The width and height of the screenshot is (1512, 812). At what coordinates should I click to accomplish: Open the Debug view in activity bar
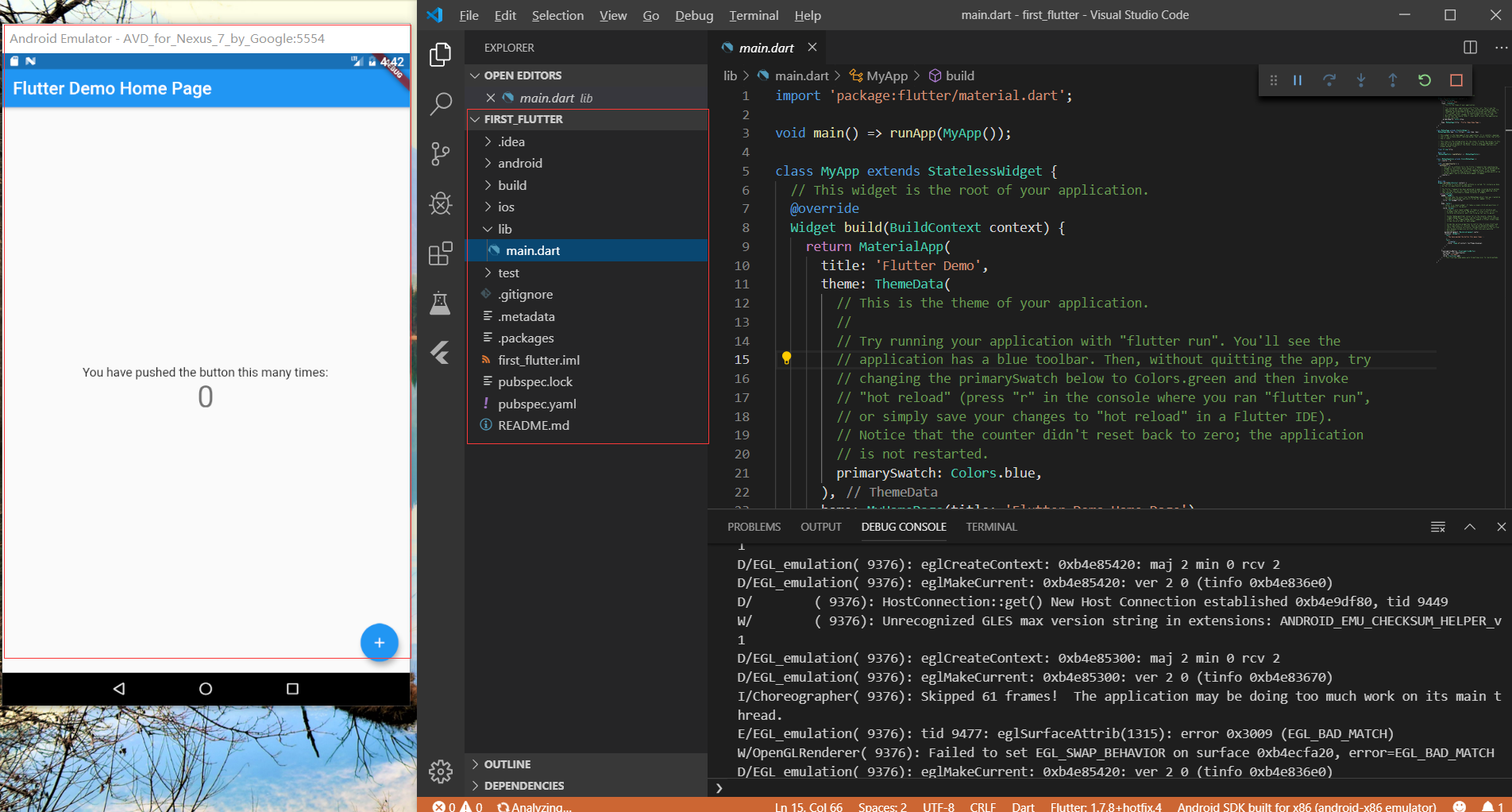point(441,203)
